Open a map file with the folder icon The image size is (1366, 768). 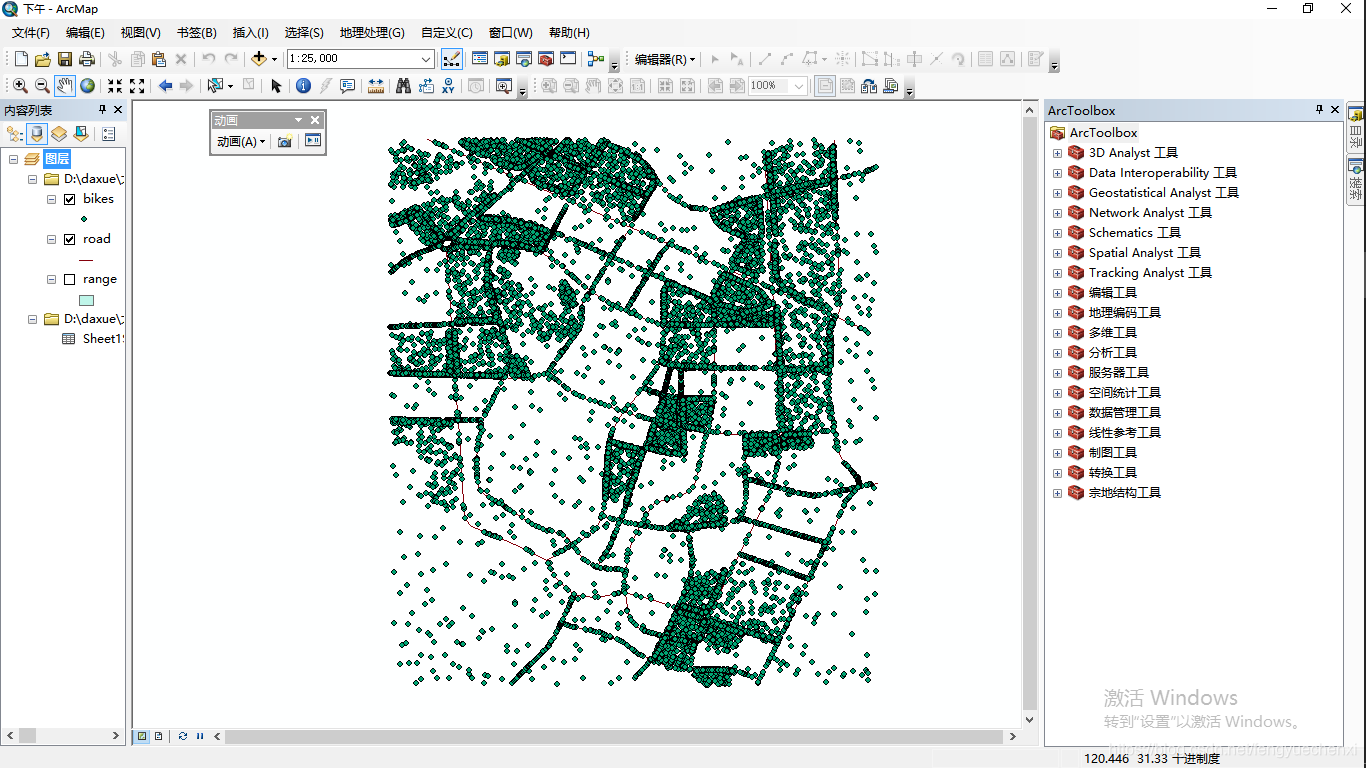point(42,59)
